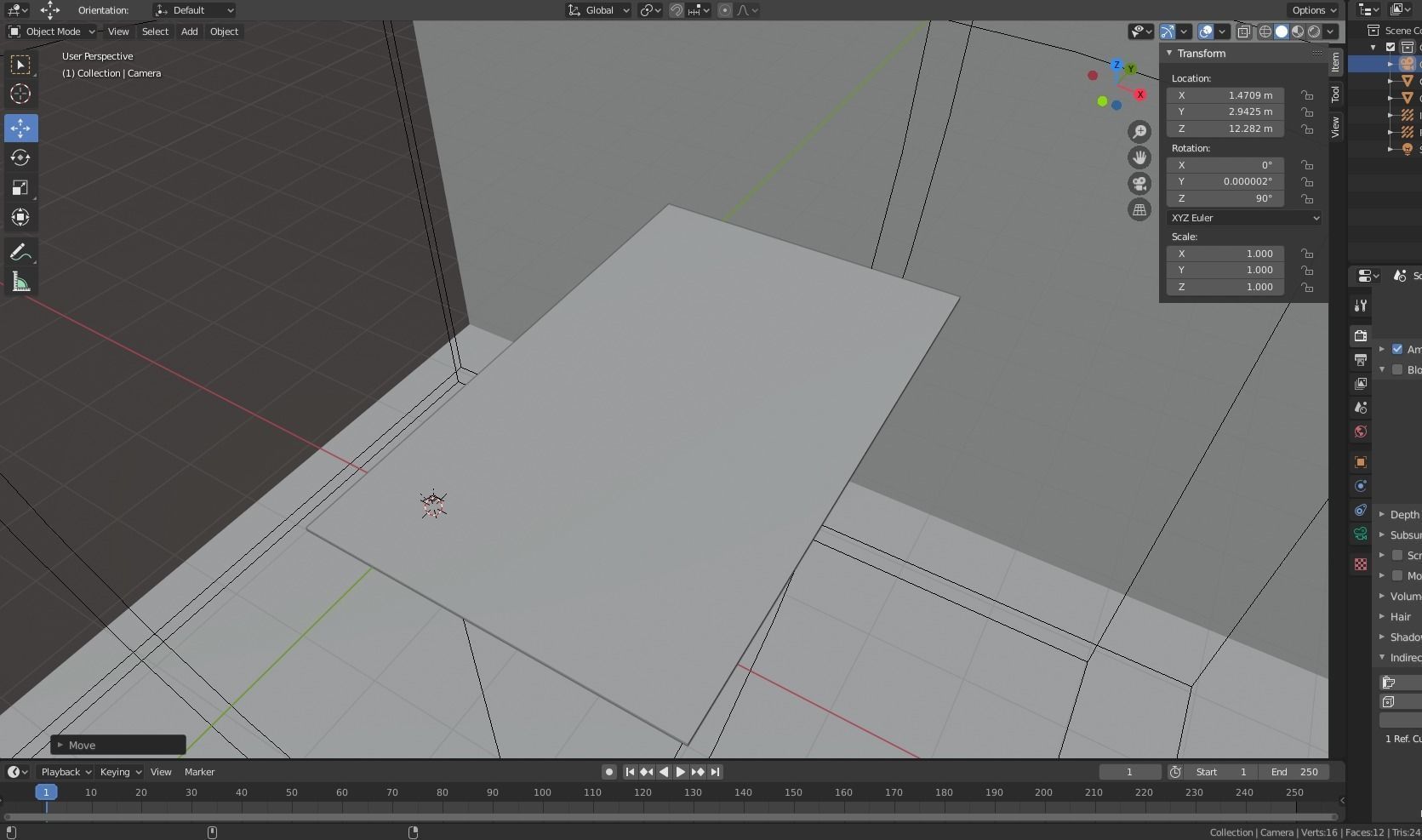The image size is (1422, 840).
Task: Open the Object Mode dropdown
Action: click(52, 31)
